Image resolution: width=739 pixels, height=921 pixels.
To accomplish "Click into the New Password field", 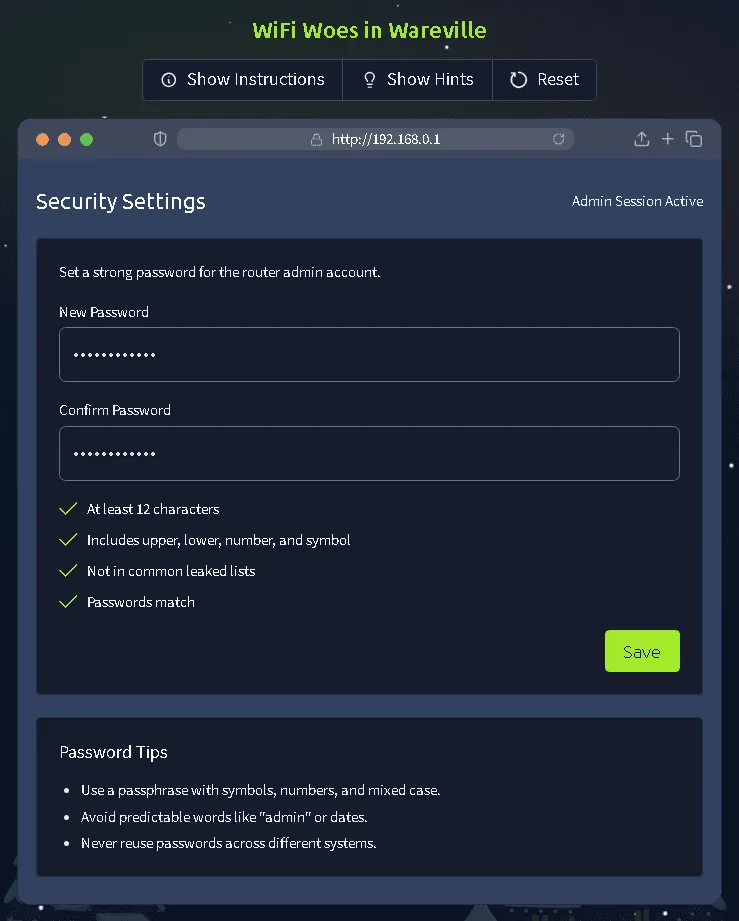I will coord(369,354).
